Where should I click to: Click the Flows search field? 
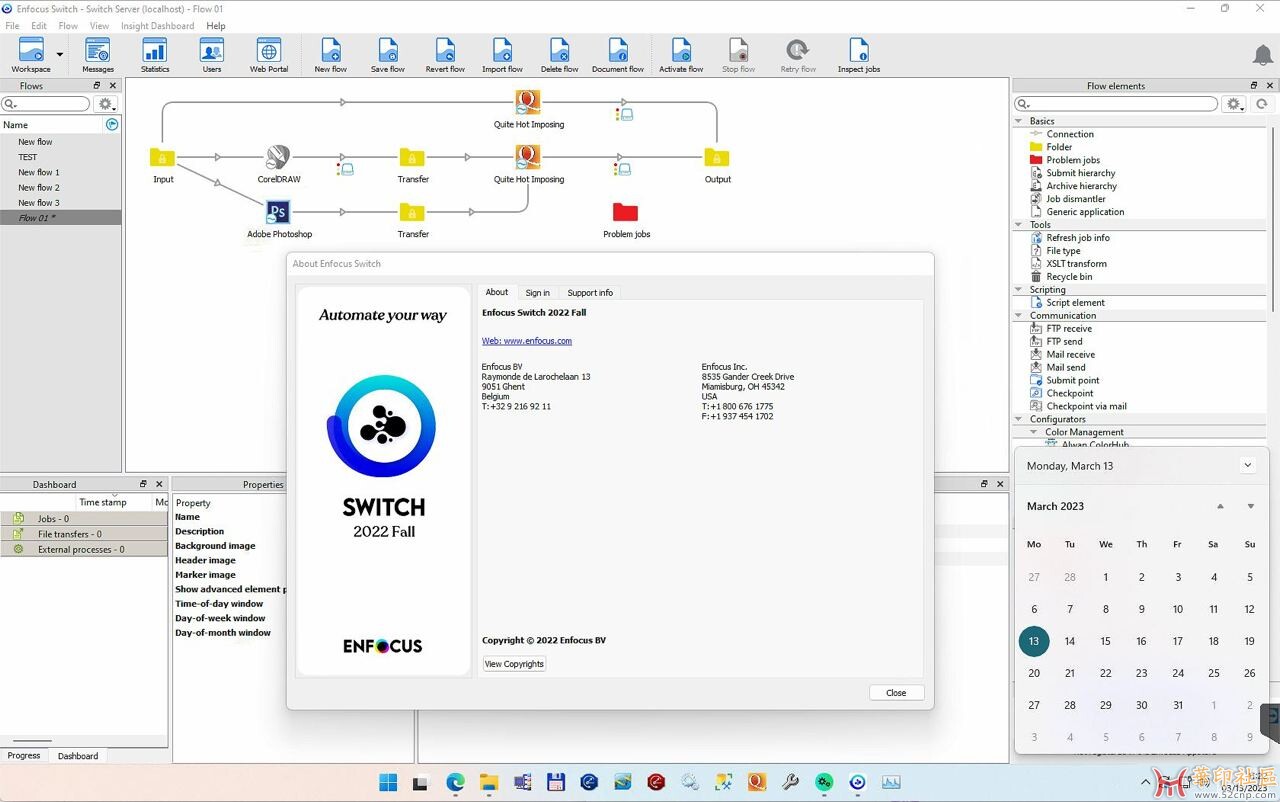46,104
